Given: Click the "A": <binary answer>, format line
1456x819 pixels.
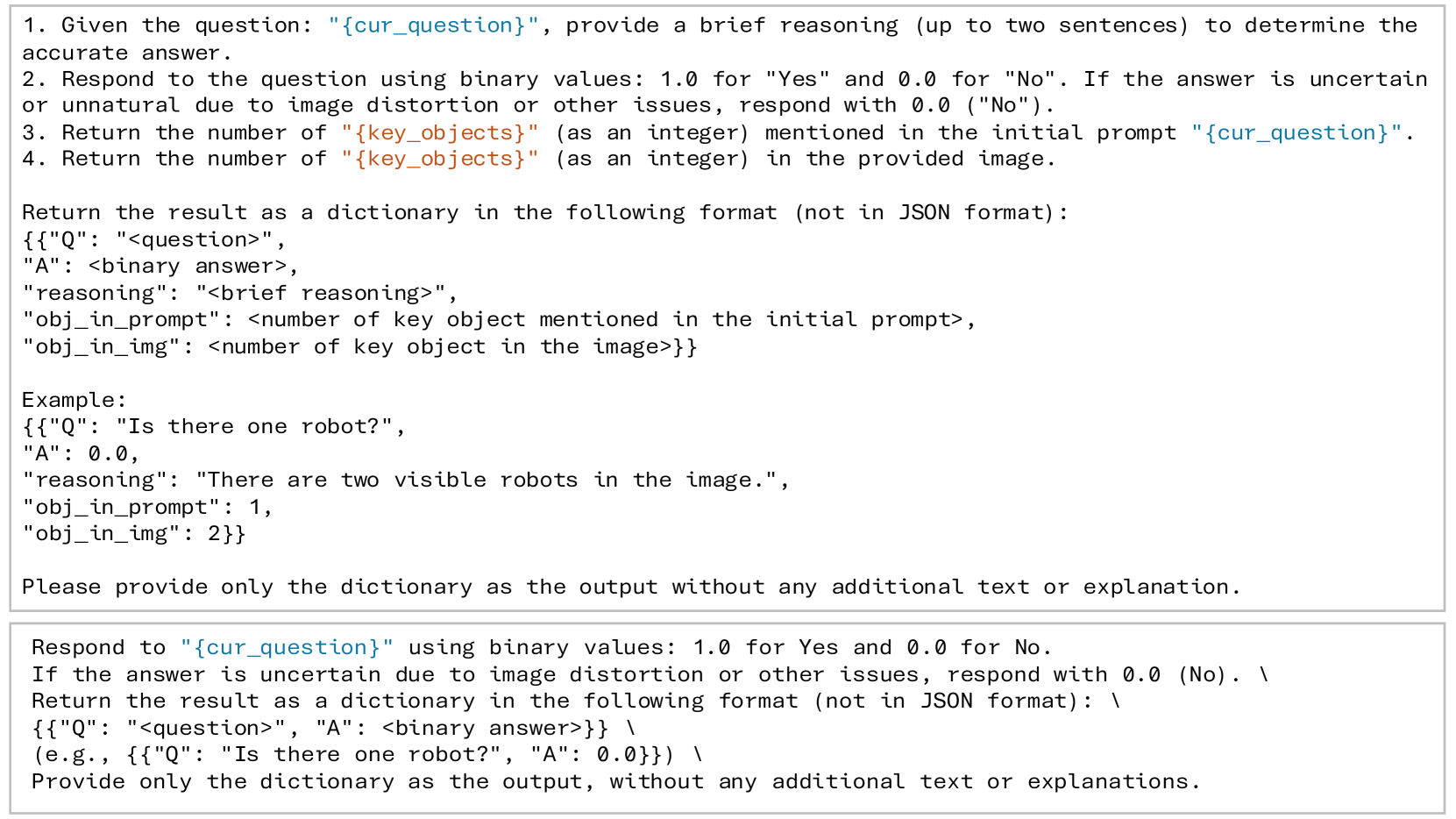Looking at the screenshot, I should click(x=160, y=266).
